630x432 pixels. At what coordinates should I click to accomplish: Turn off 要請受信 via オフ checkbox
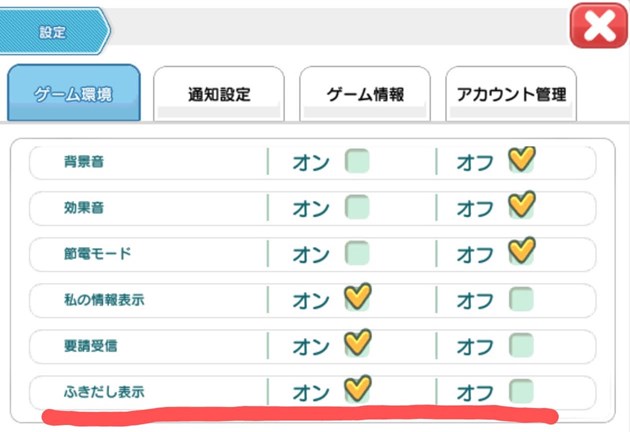pyautogui.click(x=521, y=345)
